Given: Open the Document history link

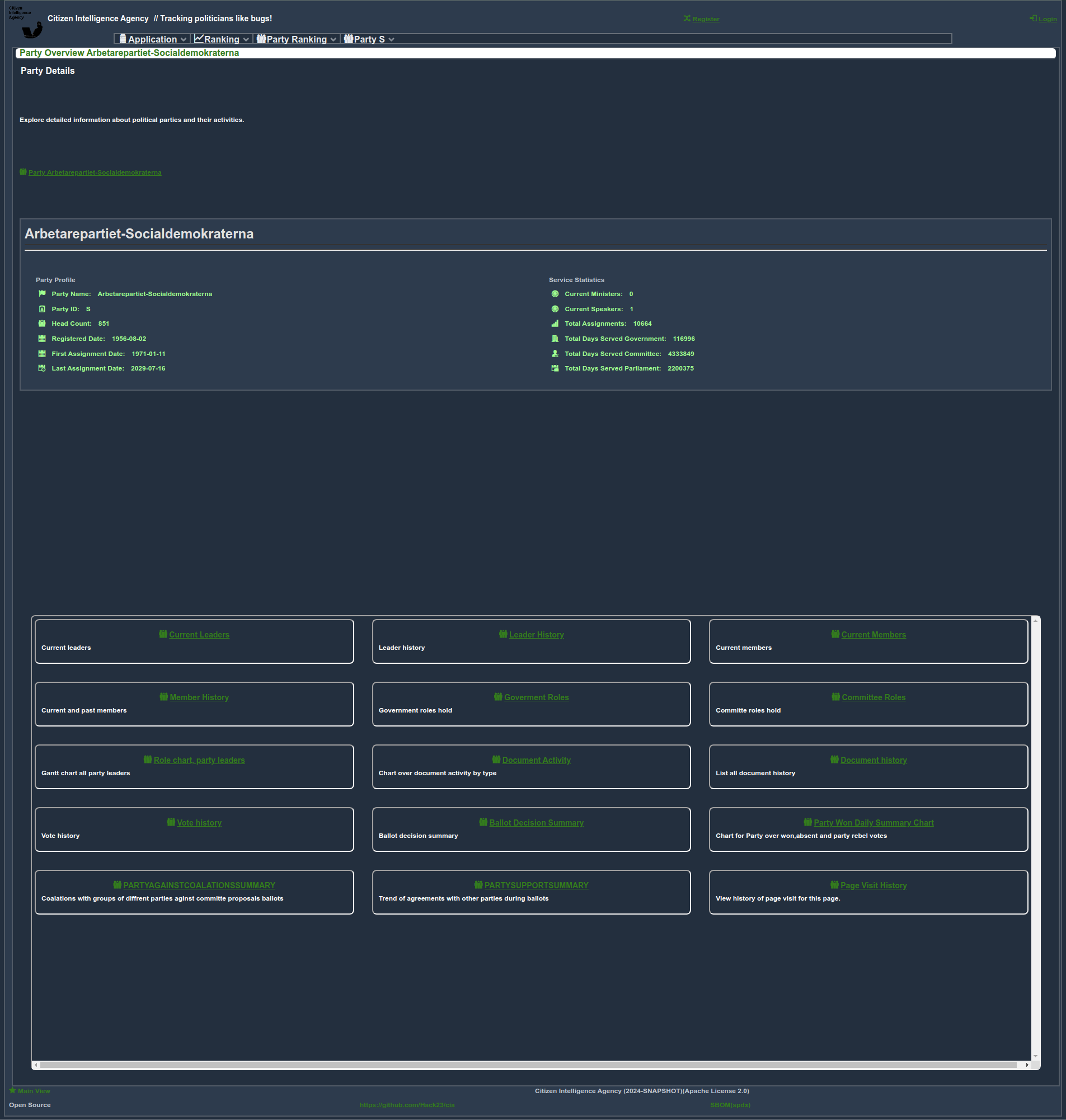Looking at the screenshot, I should pyautogui.click(x=874, y=760).
